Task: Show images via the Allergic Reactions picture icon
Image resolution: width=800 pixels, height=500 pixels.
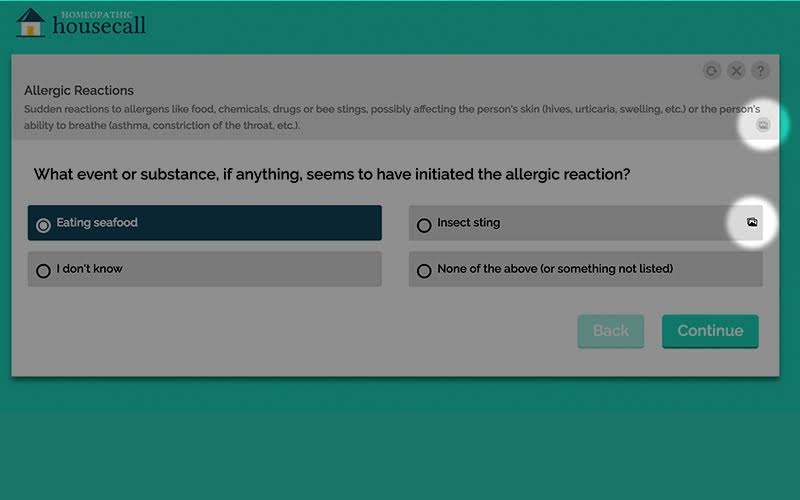Action: (x=763, y=125)
